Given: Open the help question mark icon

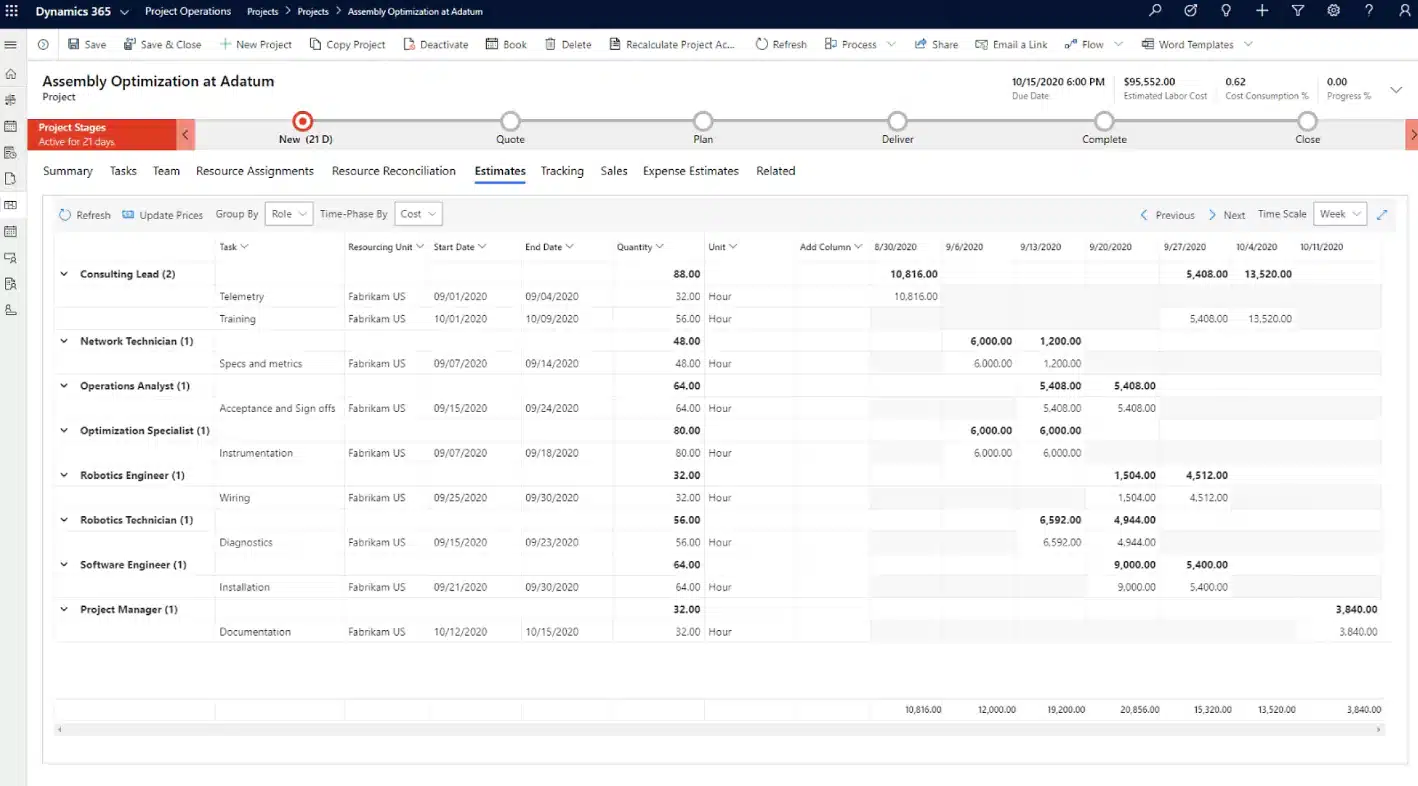Looking at the screenshot, I should [x=1369, y=11].
